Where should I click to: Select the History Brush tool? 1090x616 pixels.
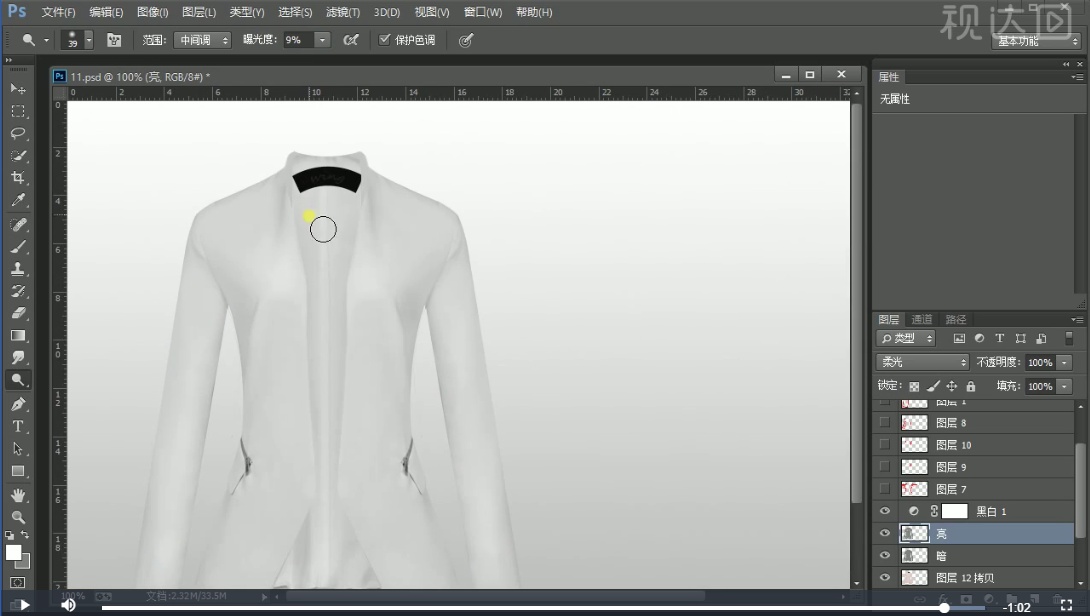[18, 291]
